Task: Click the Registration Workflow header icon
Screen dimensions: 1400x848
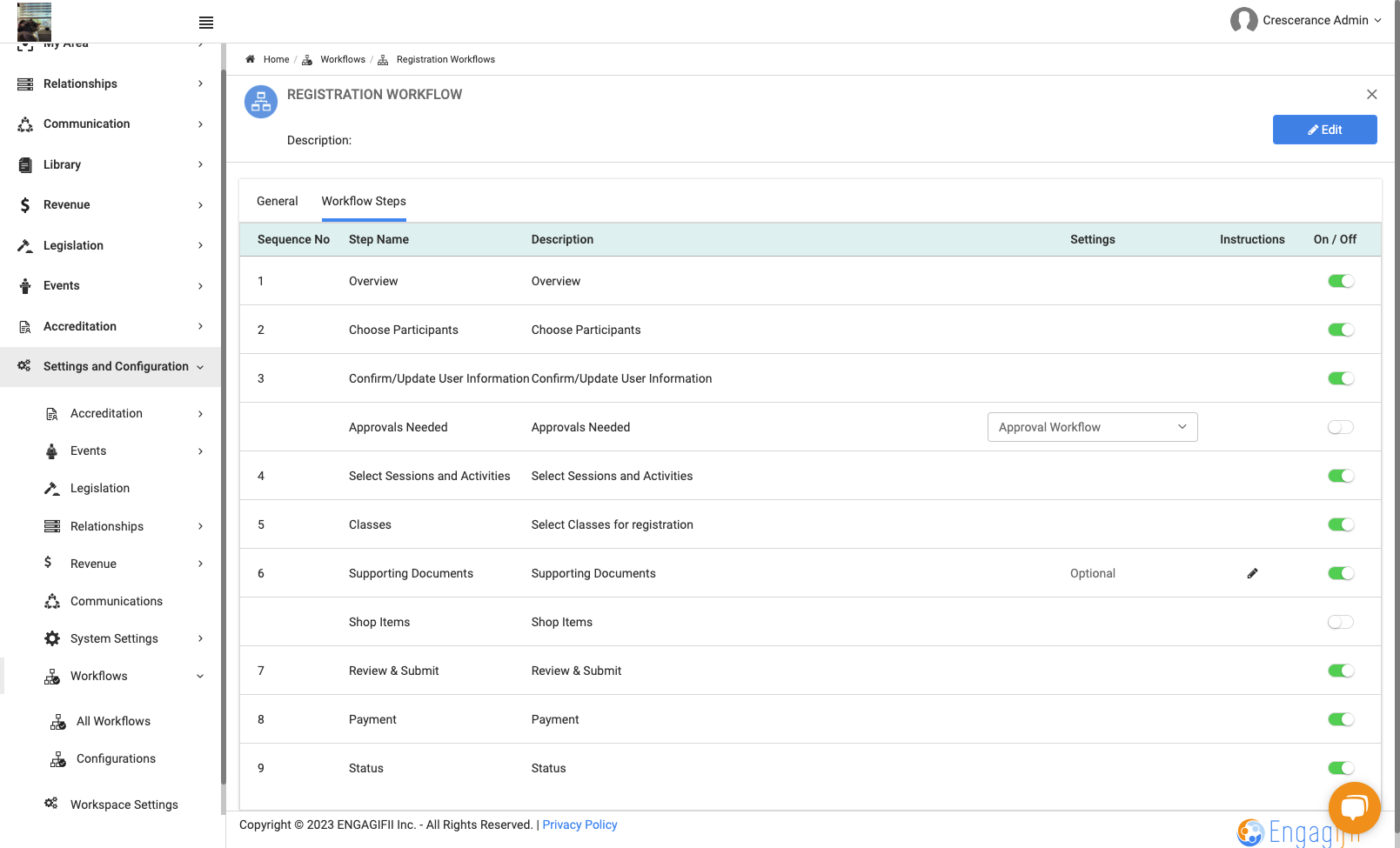Action: click(x=261, y=102)
